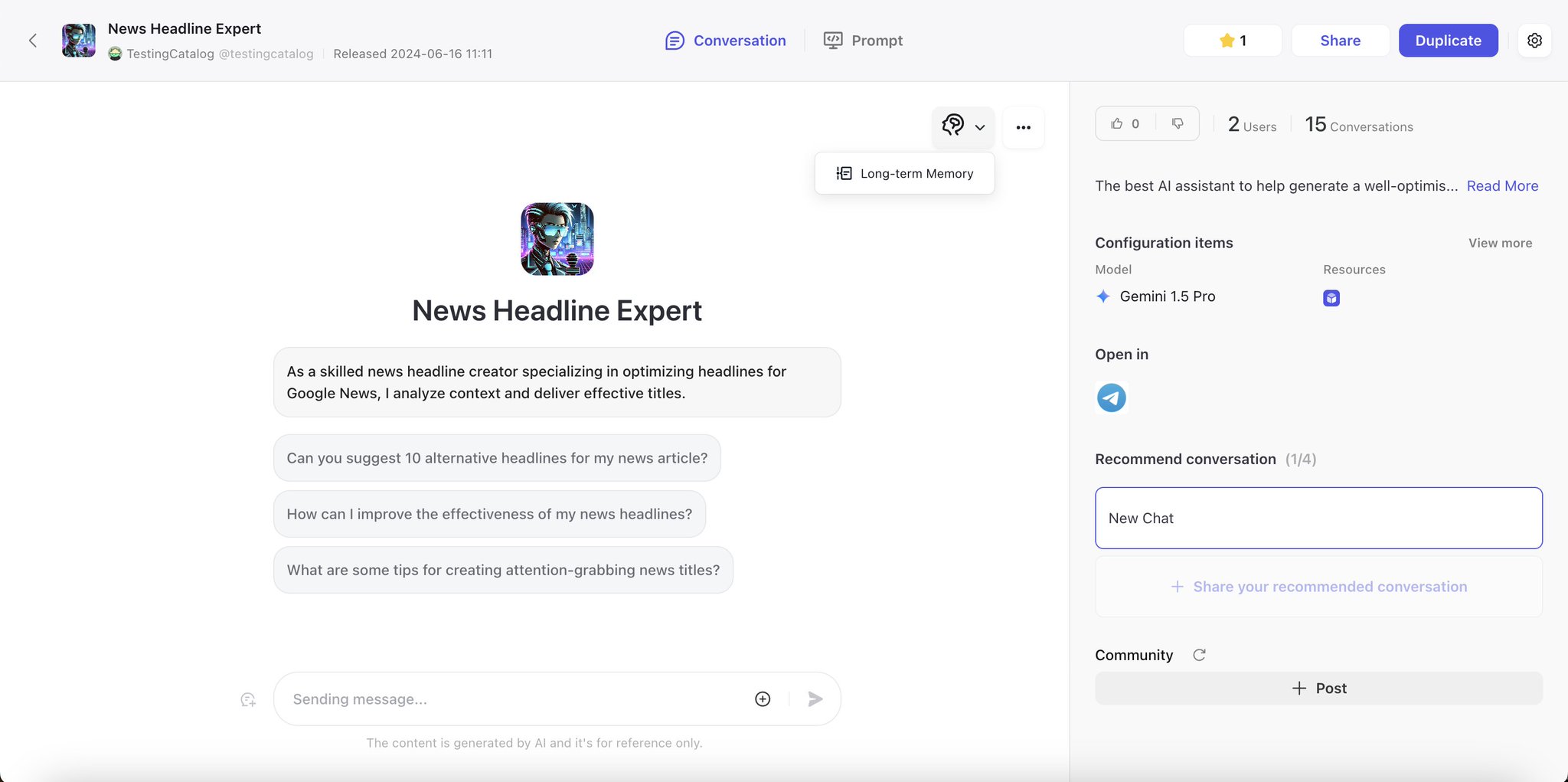Click the bot introduction message bubble
1568x782 pixels.
(557, 382)
